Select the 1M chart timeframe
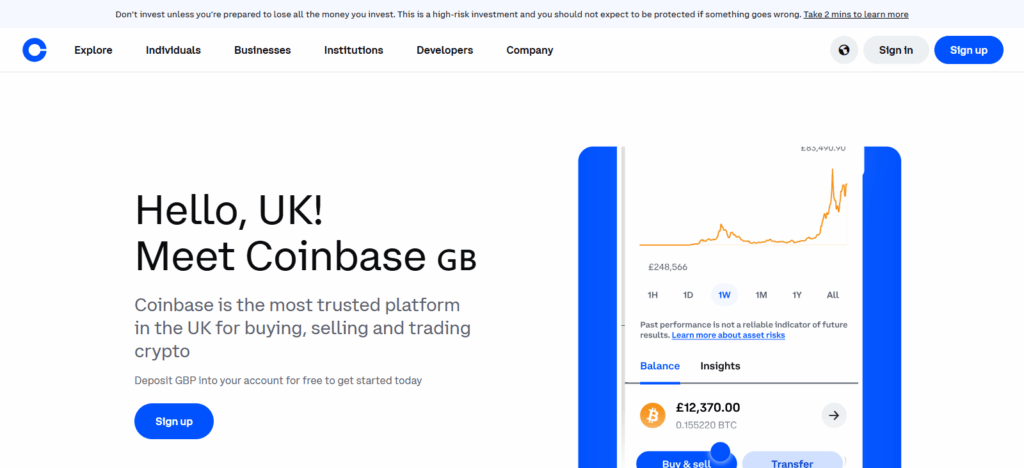 (761, 295)
